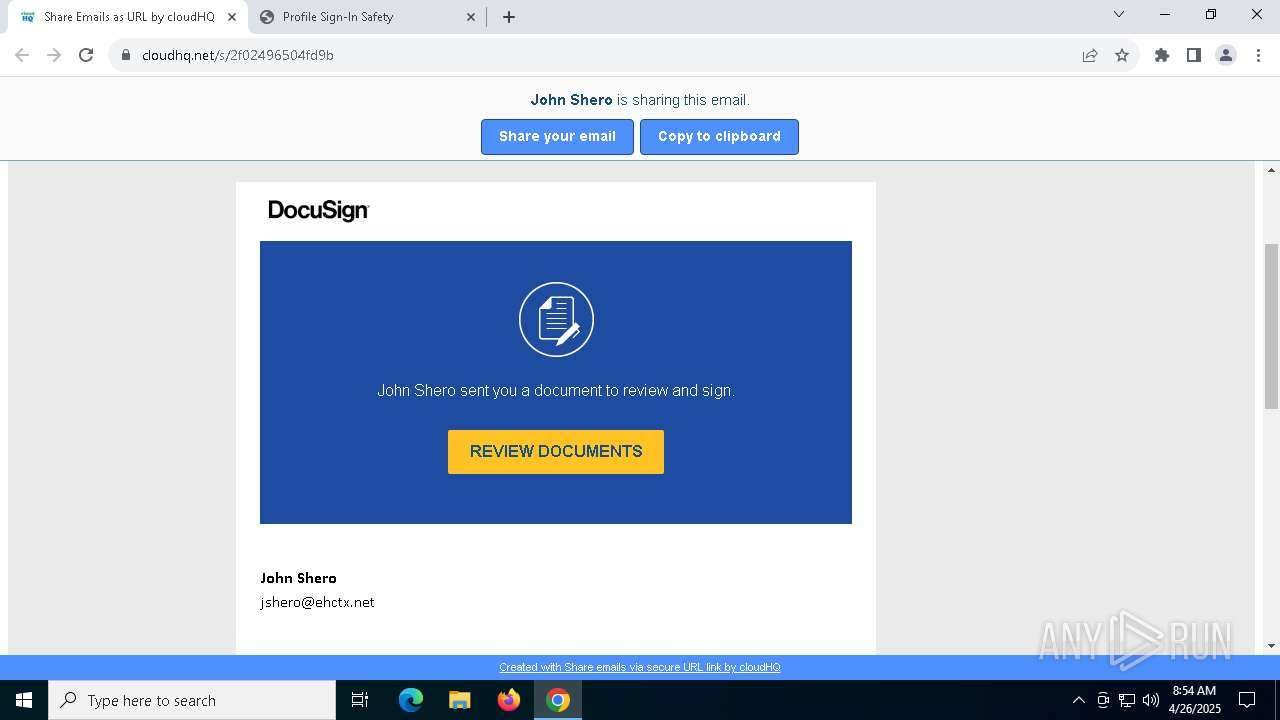Click the bold John Shero signature name
This screenshot has height=720, width=1280.
click(x=298, y=578)
